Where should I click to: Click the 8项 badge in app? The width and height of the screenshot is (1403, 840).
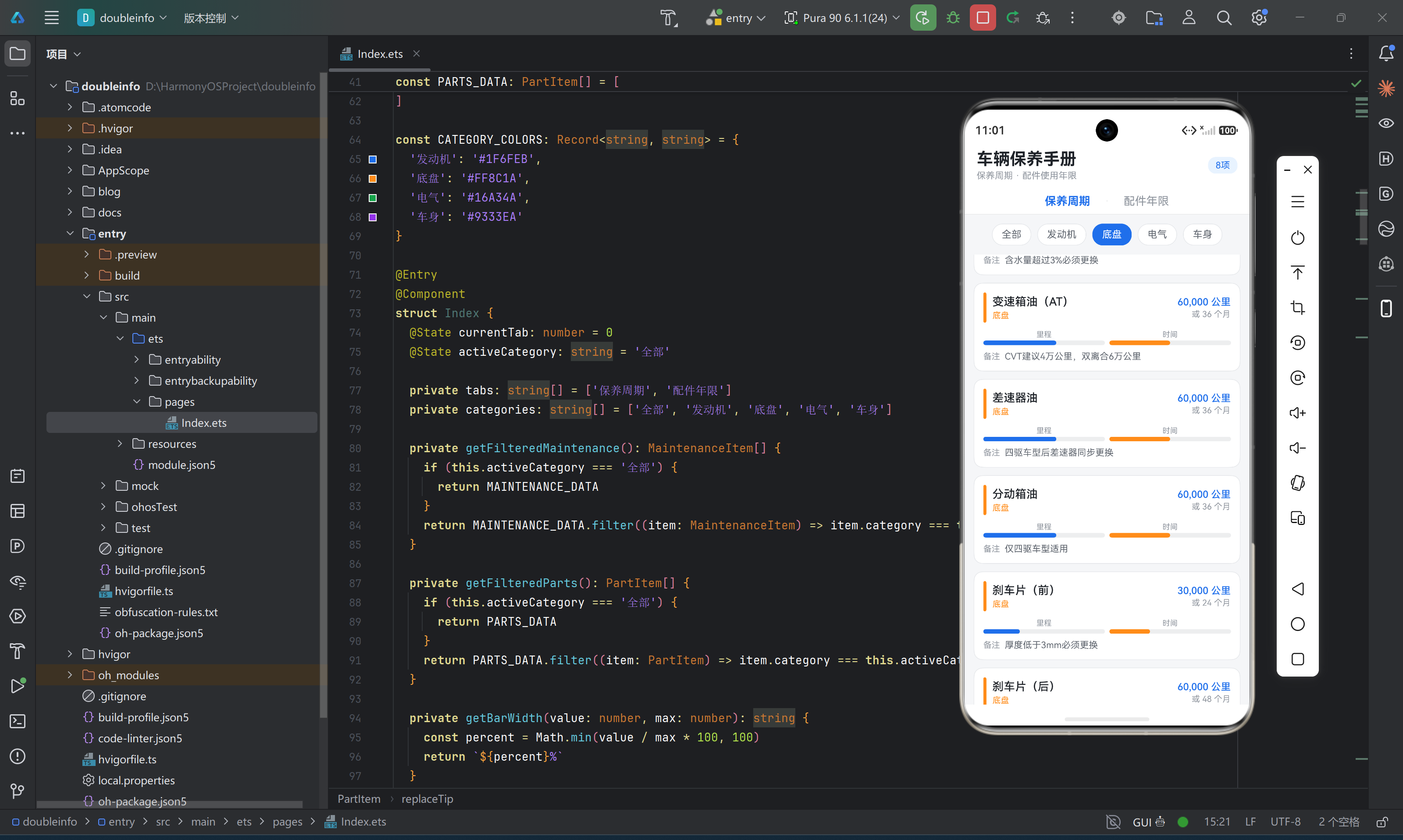[x=1222, y=165]
